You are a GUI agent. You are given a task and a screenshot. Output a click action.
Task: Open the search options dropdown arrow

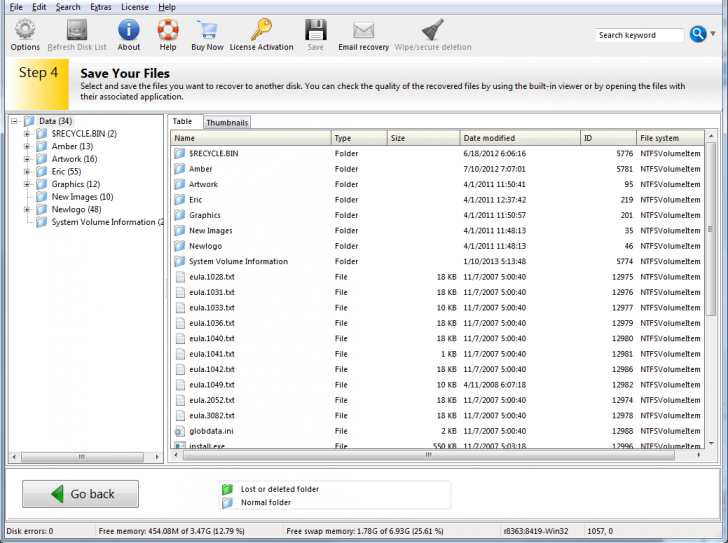point(713,33)
